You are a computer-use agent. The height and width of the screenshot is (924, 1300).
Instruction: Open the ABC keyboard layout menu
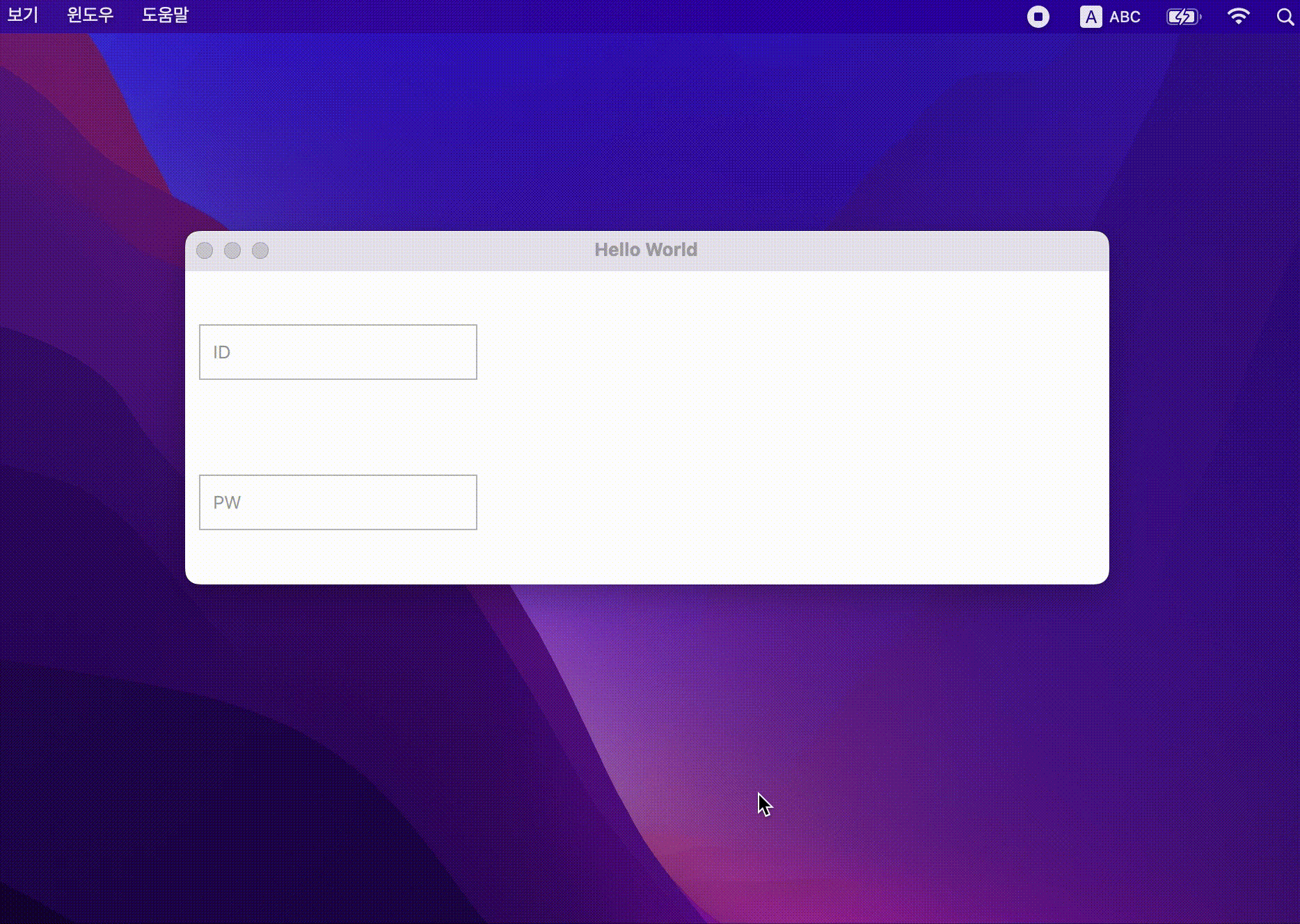1125,16
